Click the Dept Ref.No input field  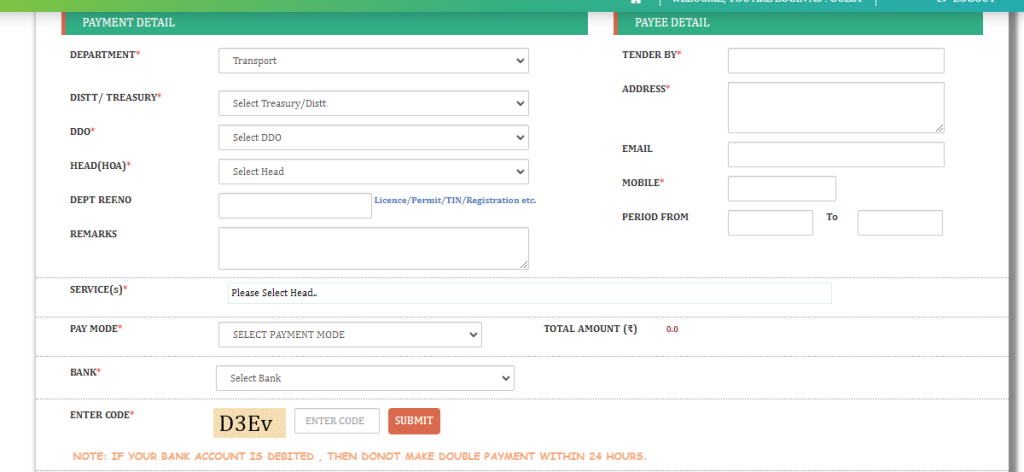(295, 205)
